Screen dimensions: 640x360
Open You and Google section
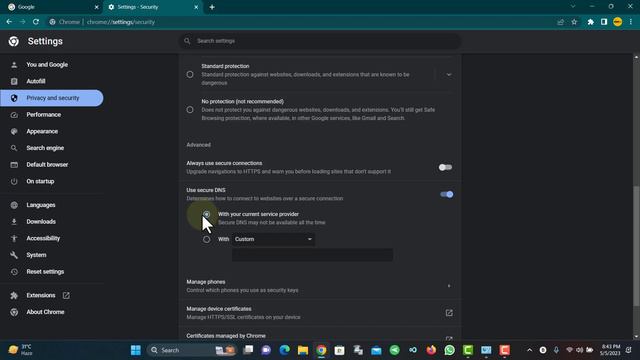[x=47, y=64]
